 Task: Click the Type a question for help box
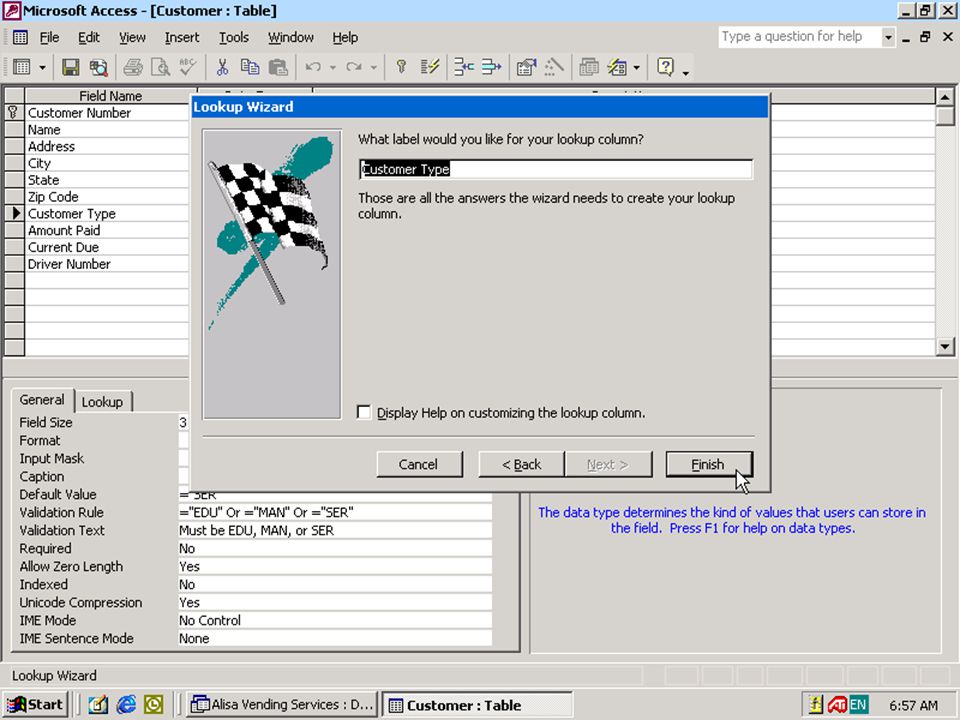click(800, 37)
